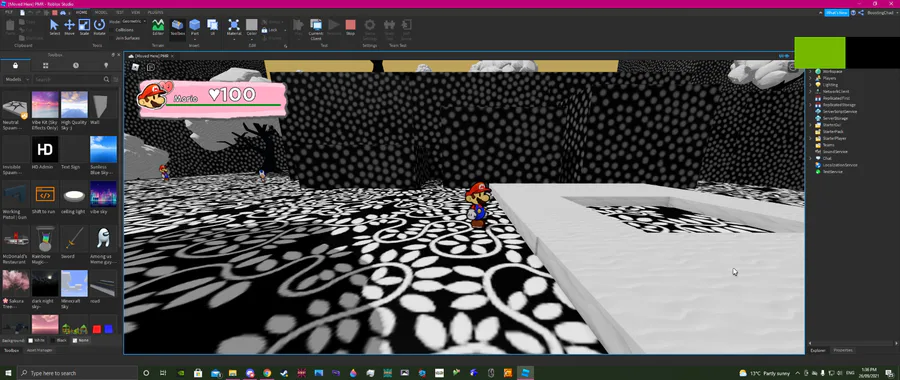Image resolution: width=900 pixels, height=380 pixels.
Task: Set toolbox background to White
Action: [37, 340]
